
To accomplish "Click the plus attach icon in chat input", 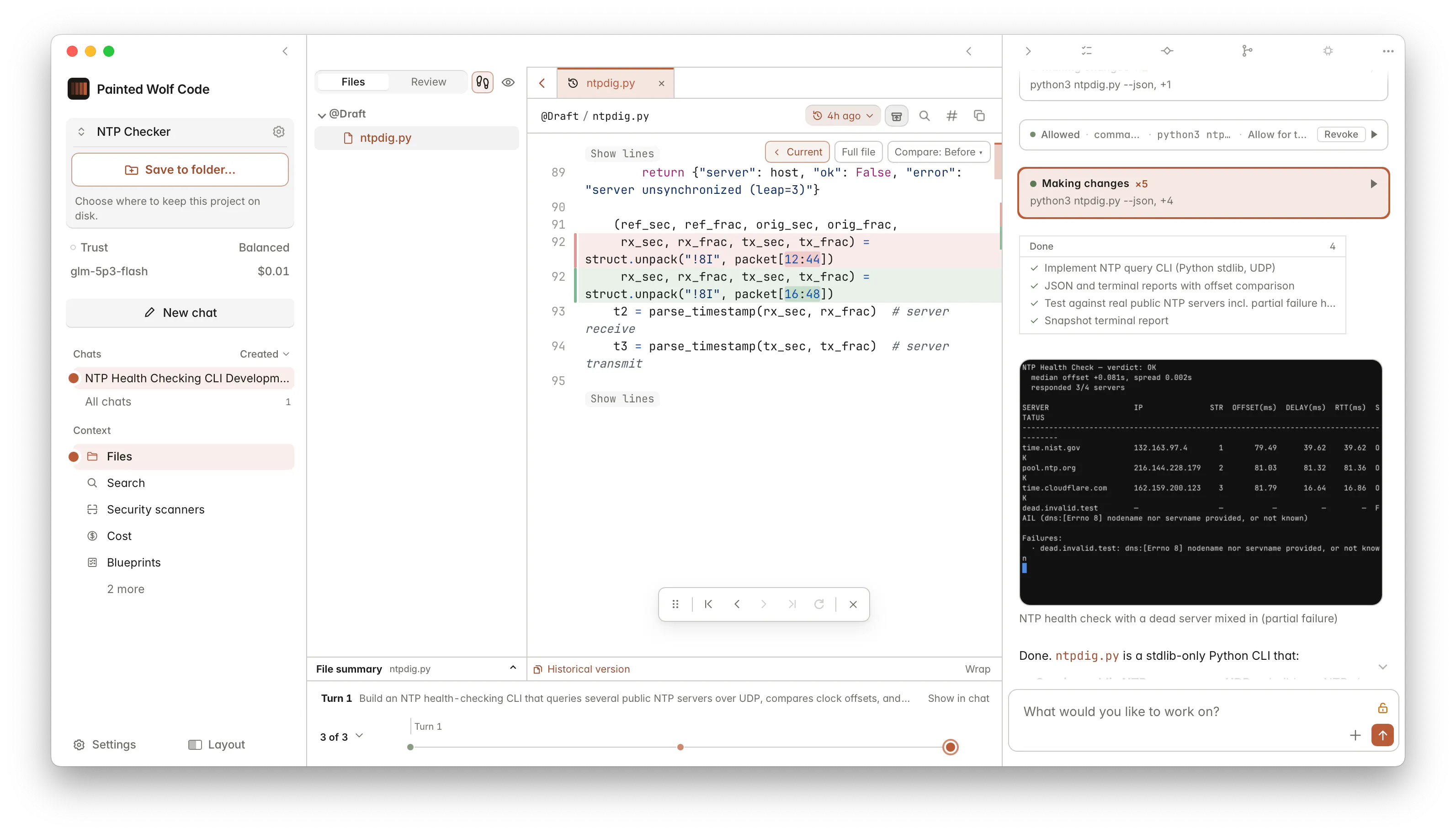I will pos(1355,735).
